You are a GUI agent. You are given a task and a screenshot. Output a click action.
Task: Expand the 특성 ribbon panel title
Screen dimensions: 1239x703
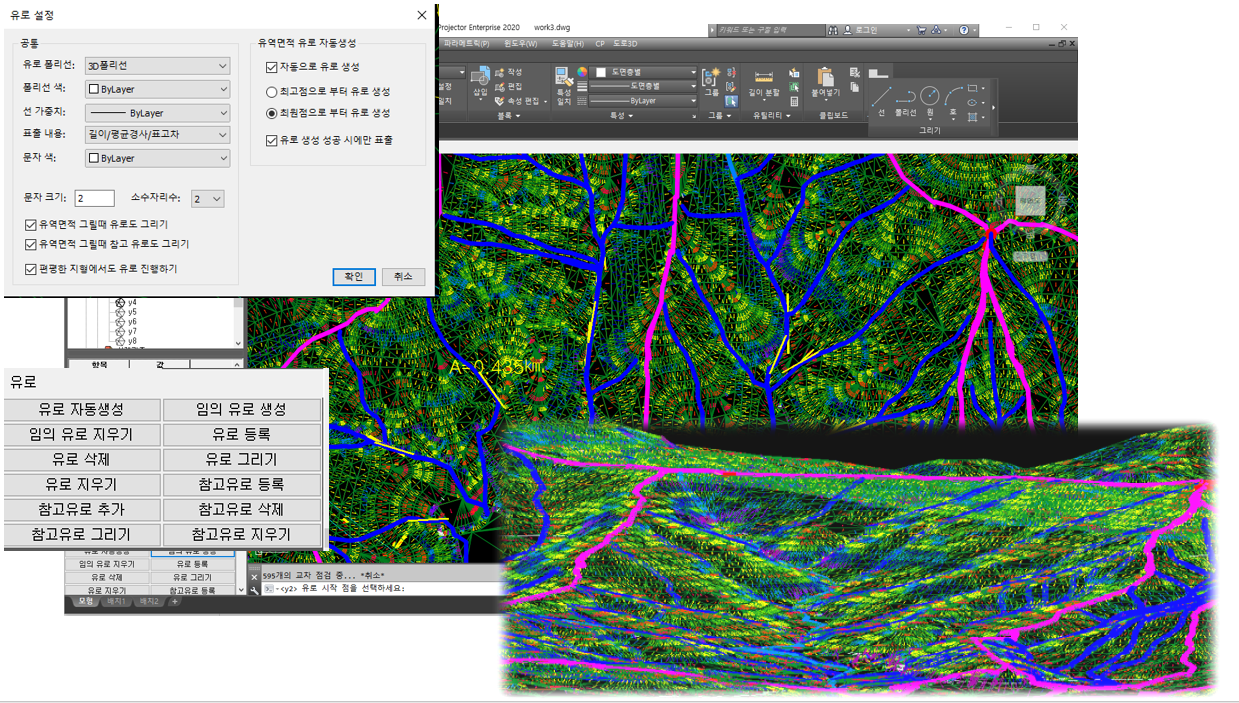[x=622, y=116]
